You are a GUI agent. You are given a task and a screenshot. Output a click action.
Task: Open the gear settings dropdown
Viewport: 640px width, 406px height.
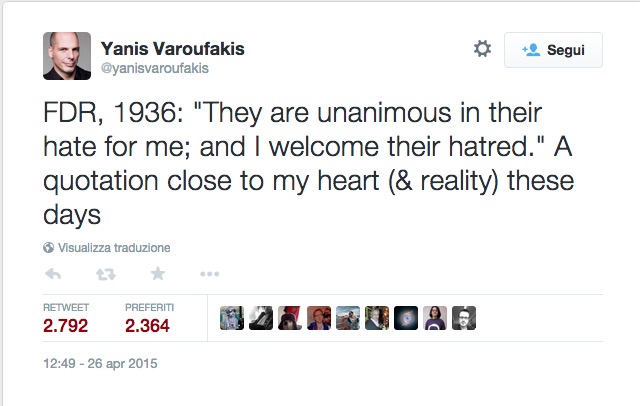click(482, 49)
